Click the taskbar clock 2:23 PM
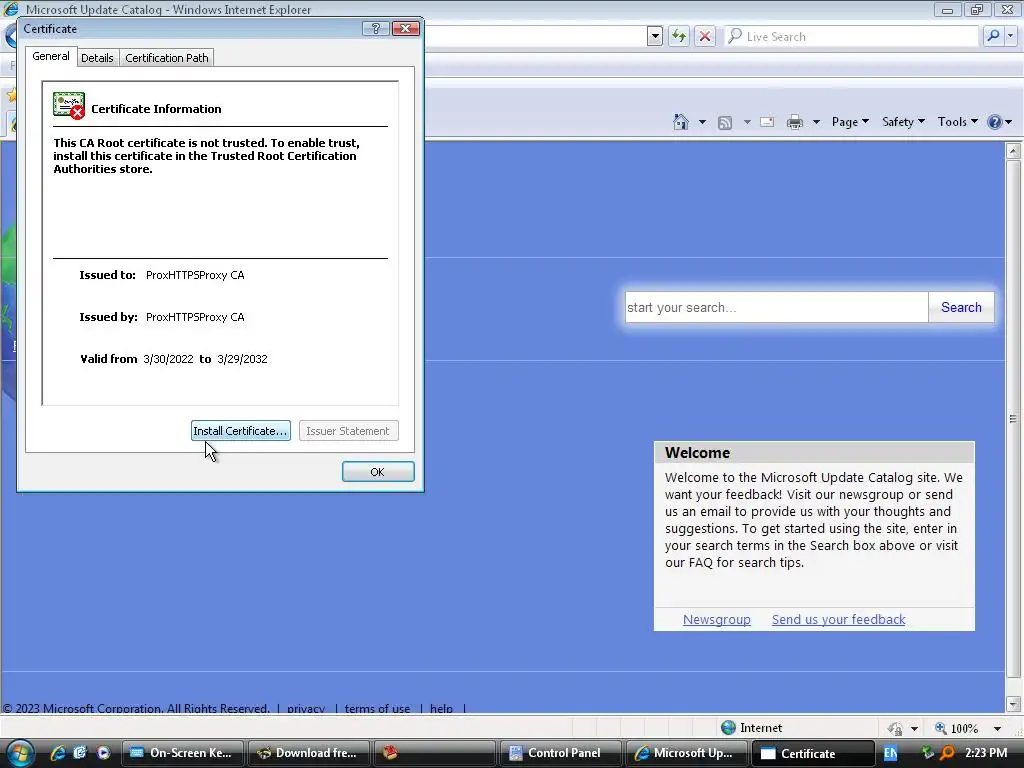The width and height of the screenshot is (1024, 768). tap(986, 753)
